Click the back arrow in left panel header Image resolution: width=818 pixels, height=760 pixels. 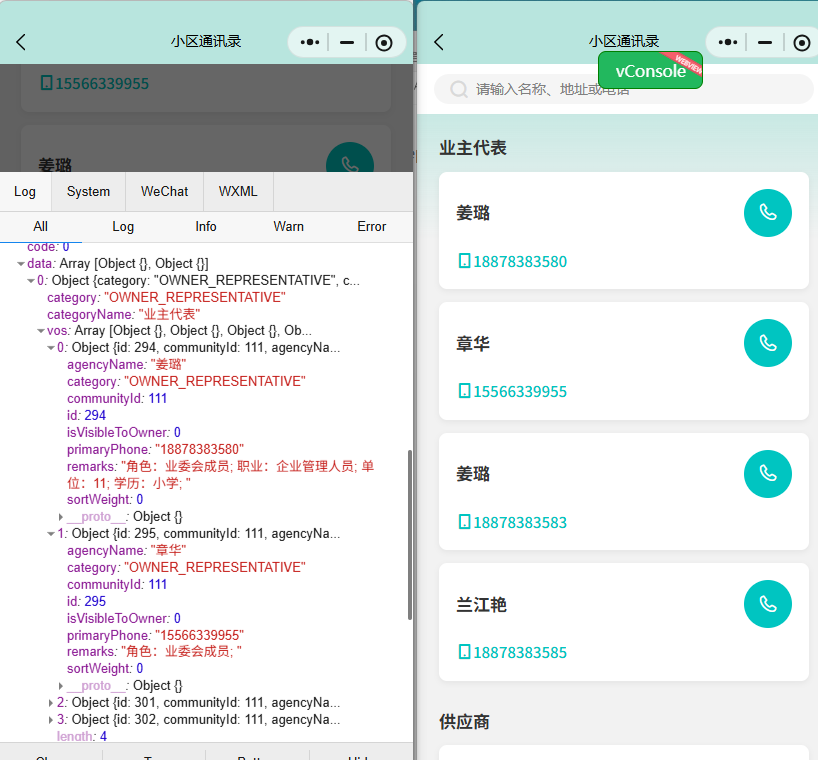click(x=21, y=42)
